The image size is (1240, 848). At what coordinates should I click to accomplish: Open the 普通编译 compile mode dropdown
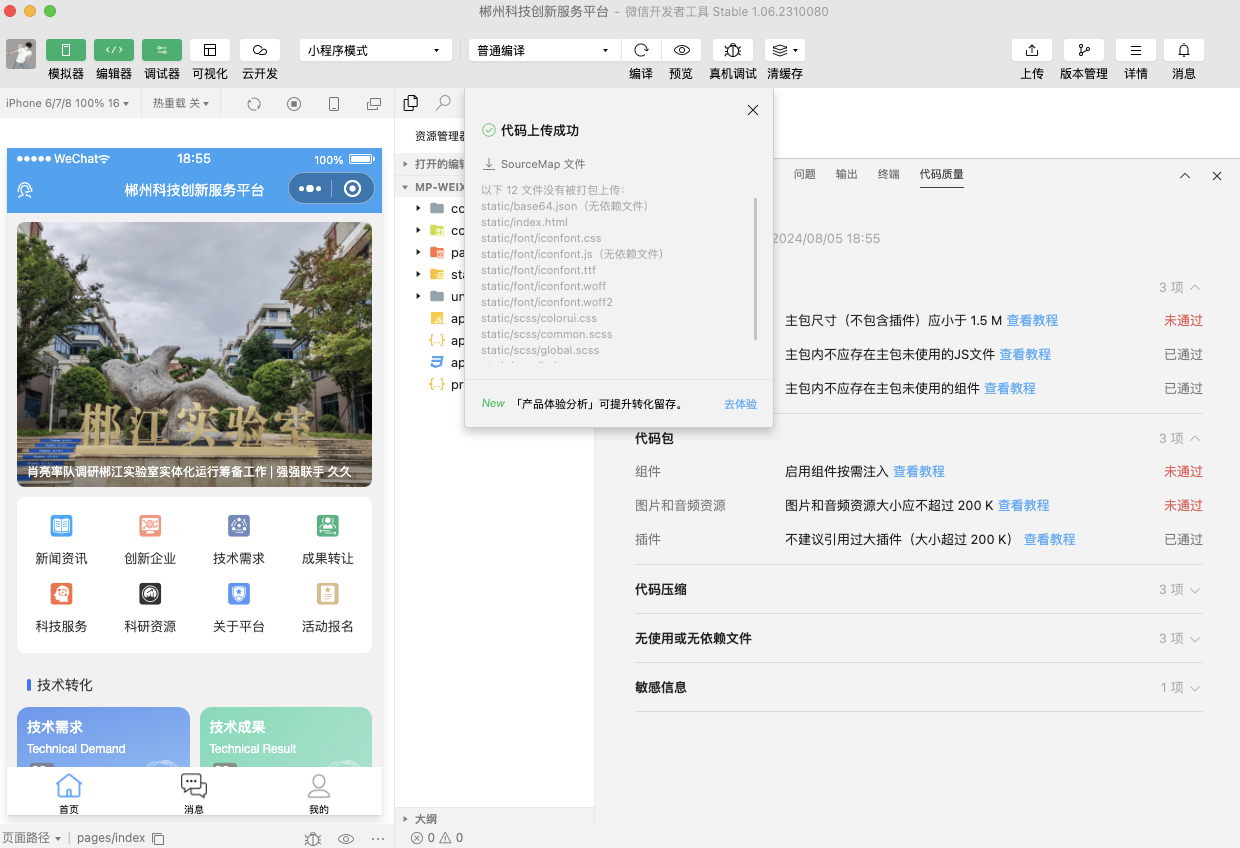coord(545,50)
